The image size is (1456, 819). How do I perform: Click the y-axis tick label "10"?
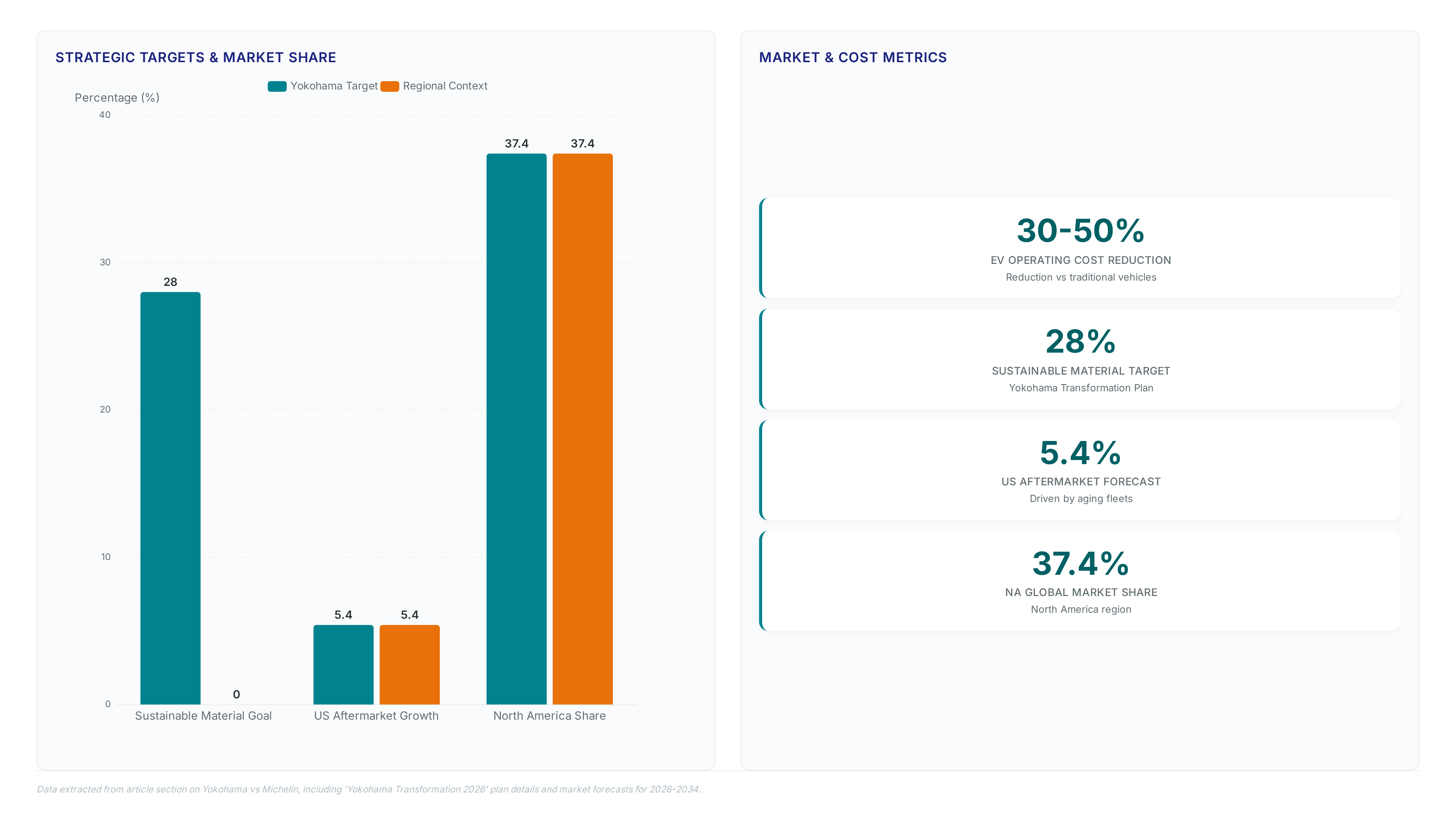coord(106,557)
